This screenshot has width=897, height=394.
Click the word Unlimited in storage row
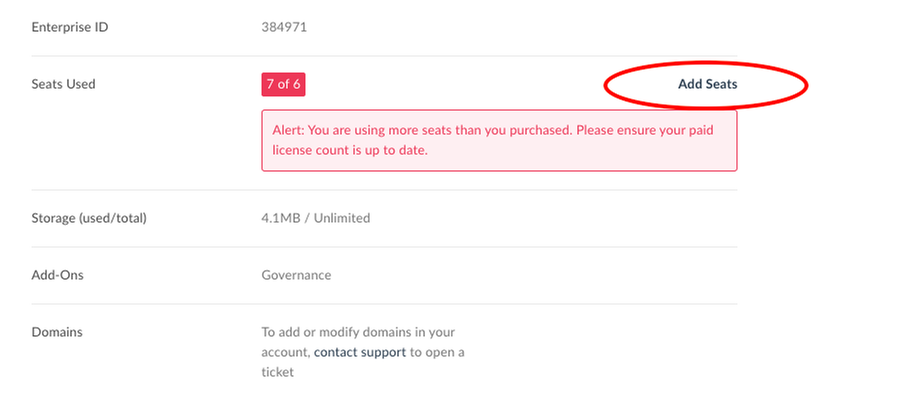tap(342, 218)
